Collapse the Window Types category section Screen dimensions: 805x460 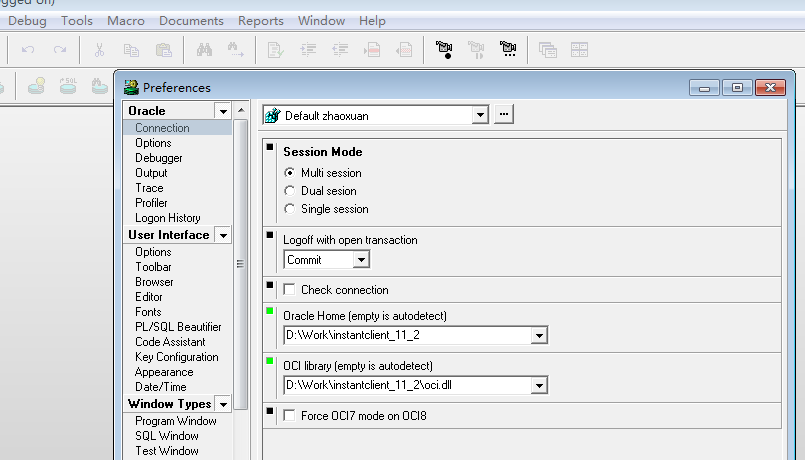click(x=223, y=404)
